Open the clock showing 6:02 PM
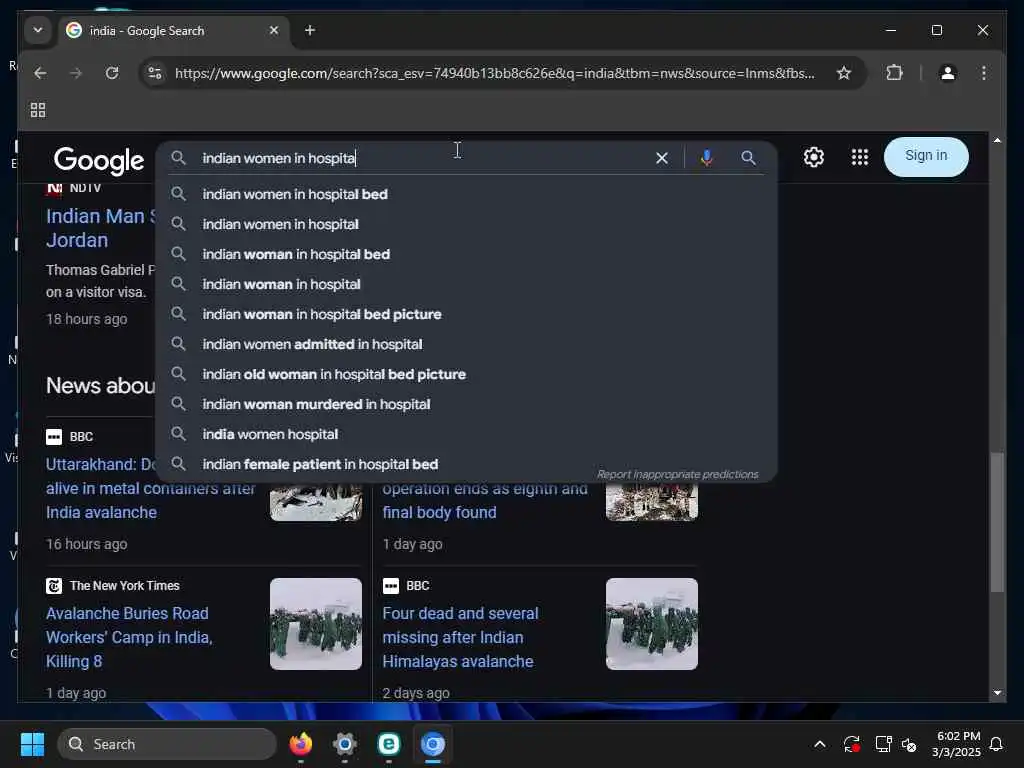Image resolution: width=1024 pixels, height=768 pixels. 956,744
